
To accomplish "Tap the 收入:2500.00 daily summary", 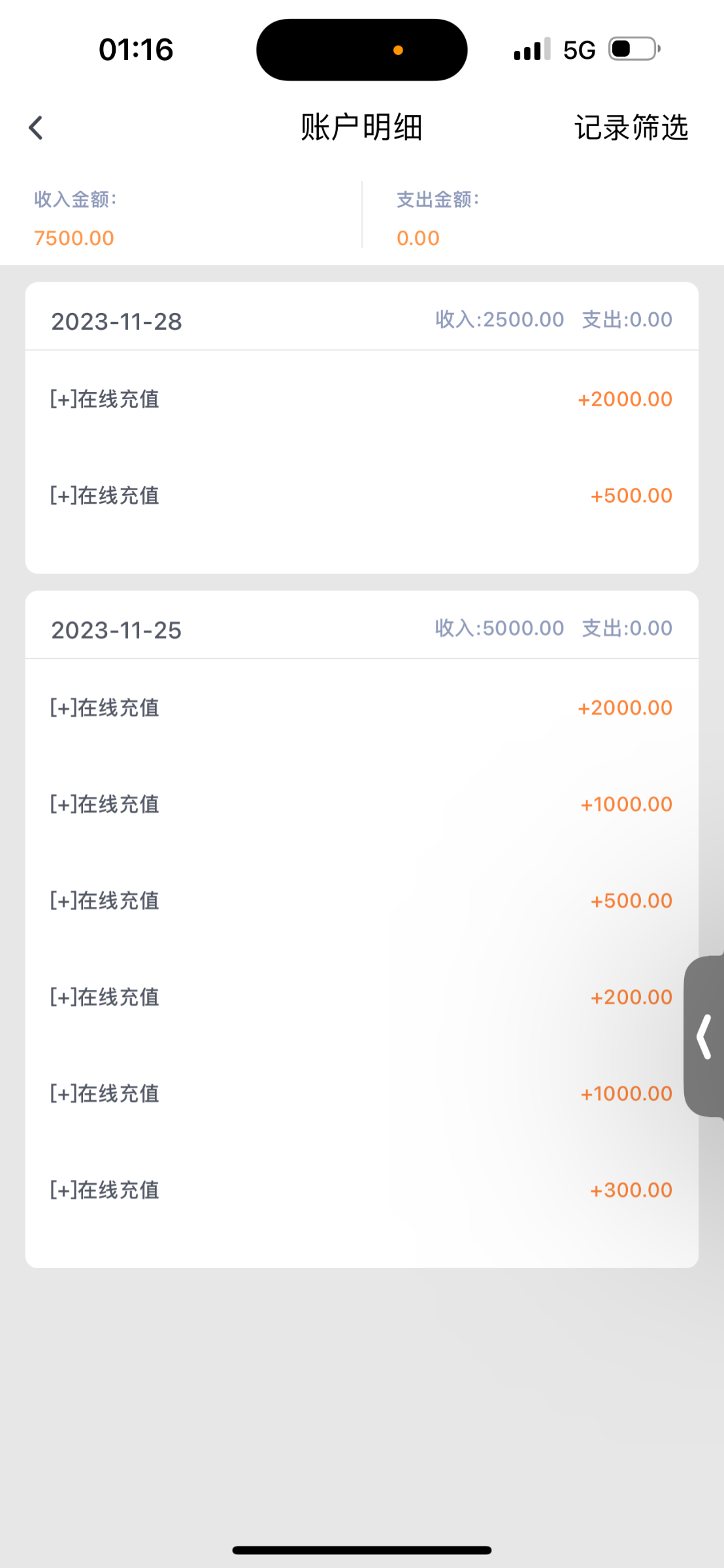I will coord(499,319).
